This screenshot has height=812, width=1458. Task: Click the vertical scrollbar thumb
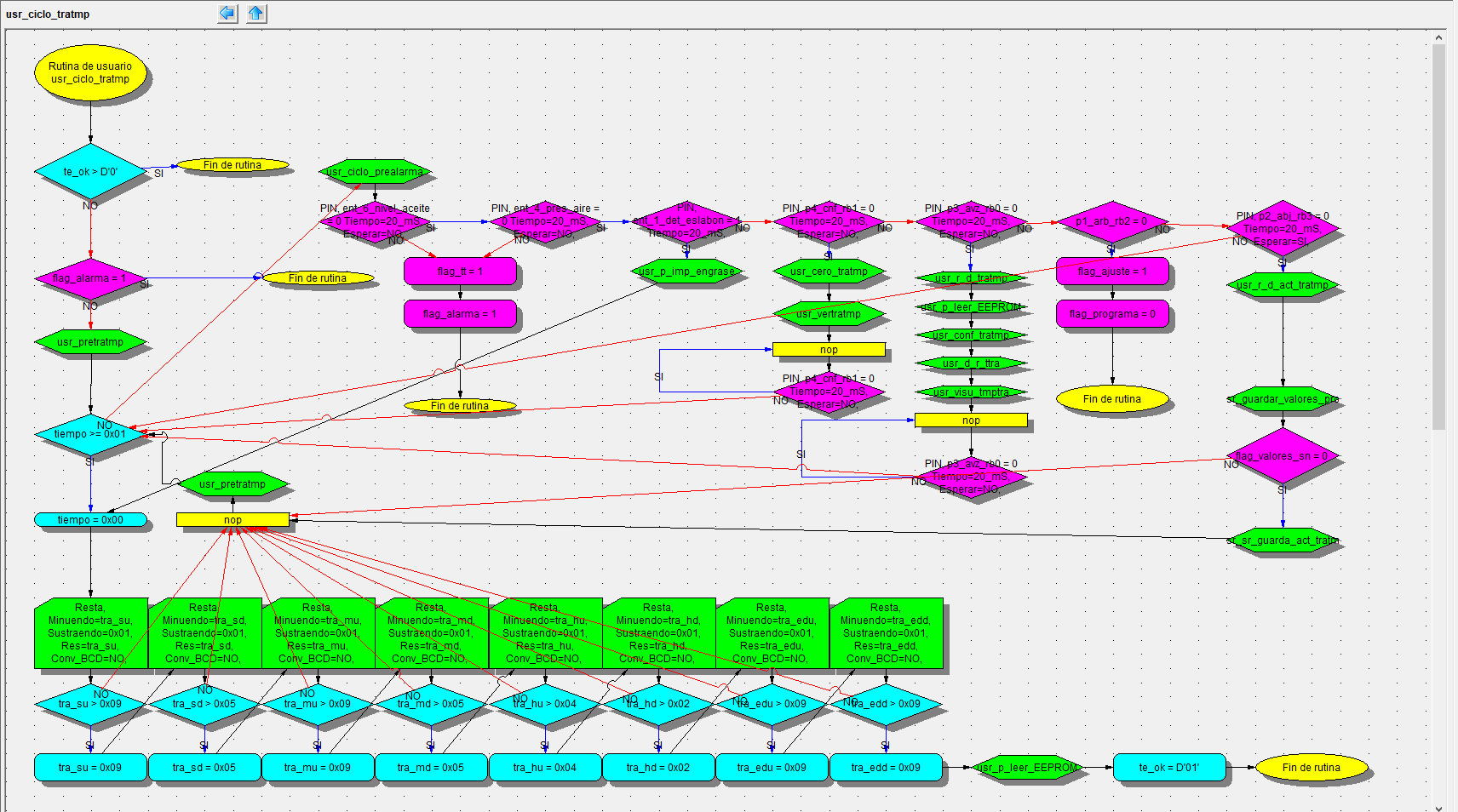click(1438, 237)
